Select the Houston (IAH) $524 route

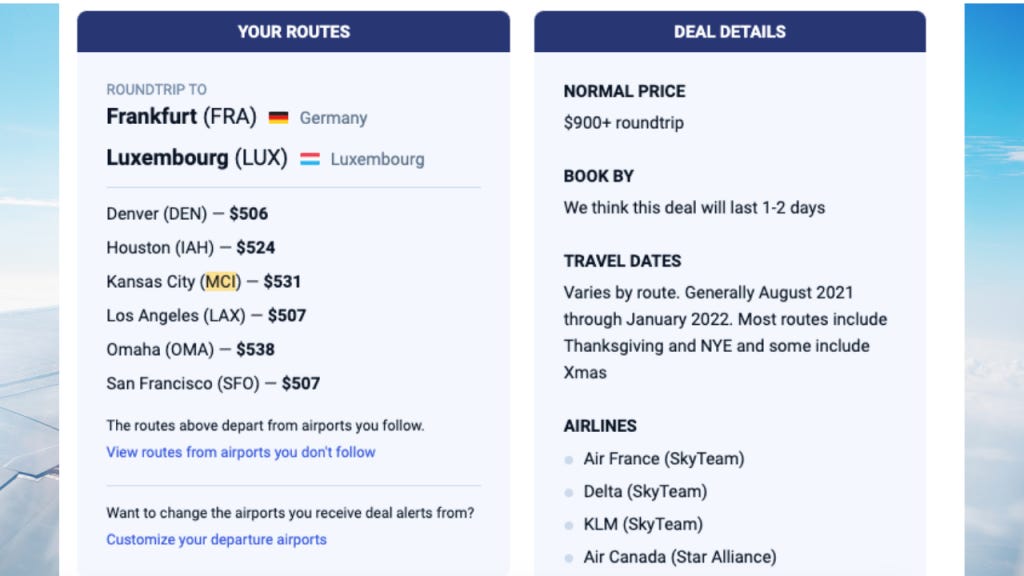click(x=190, y=248)
